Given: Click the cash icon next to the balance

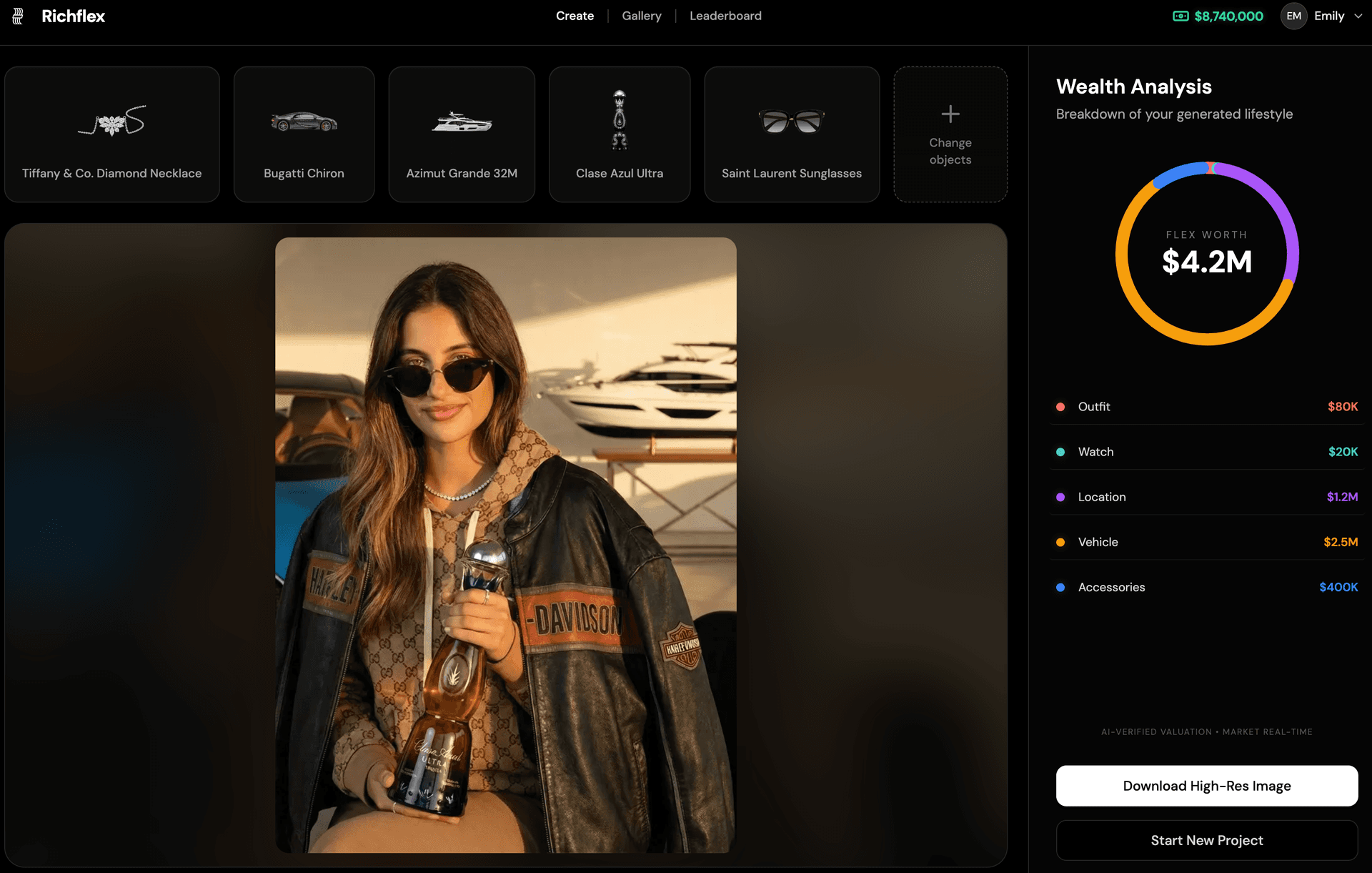Looking at the screenshot, I should (x=1180, y=15).
